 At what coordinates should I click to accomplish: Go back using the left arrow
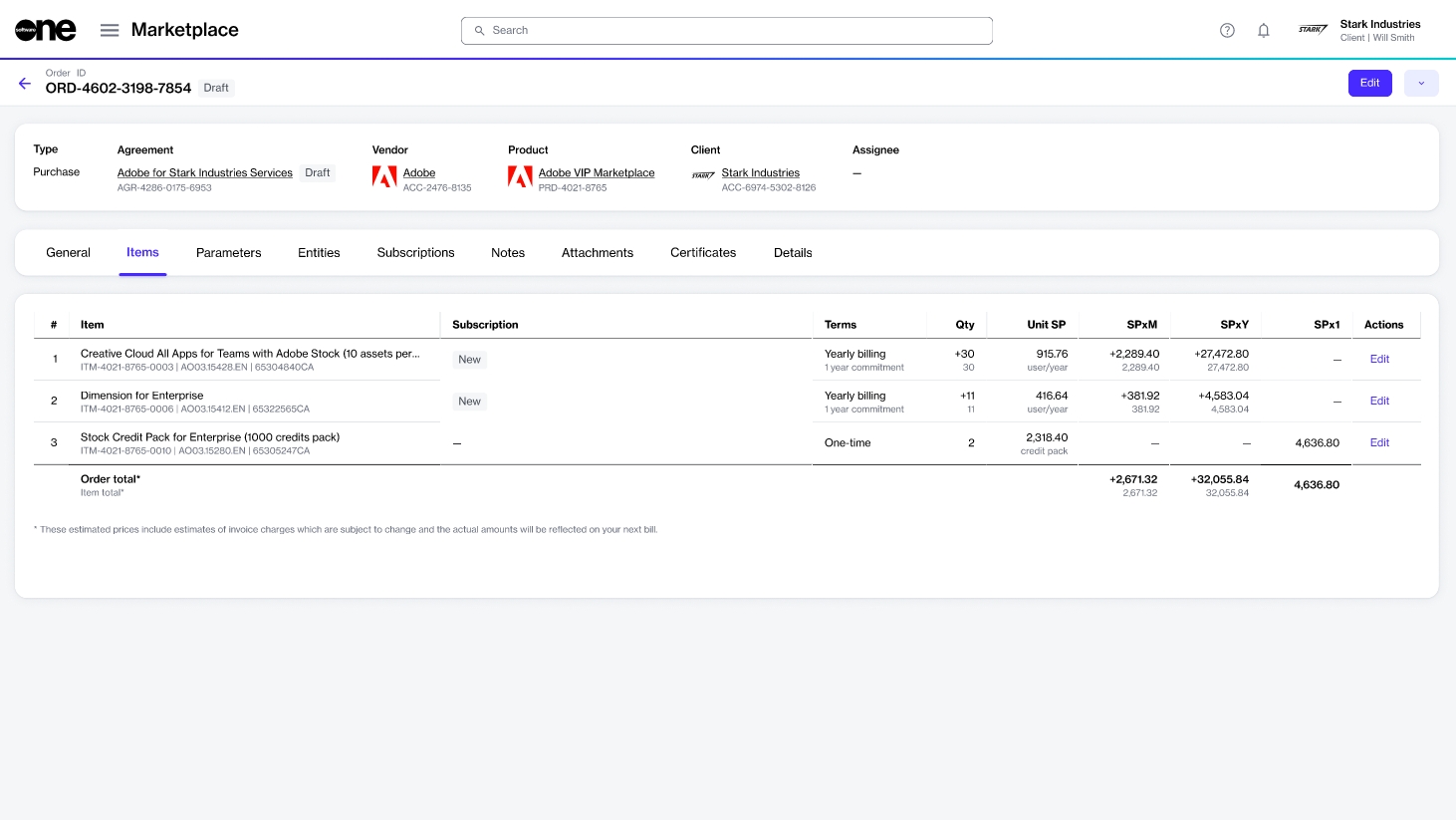[x=25, y=83]
